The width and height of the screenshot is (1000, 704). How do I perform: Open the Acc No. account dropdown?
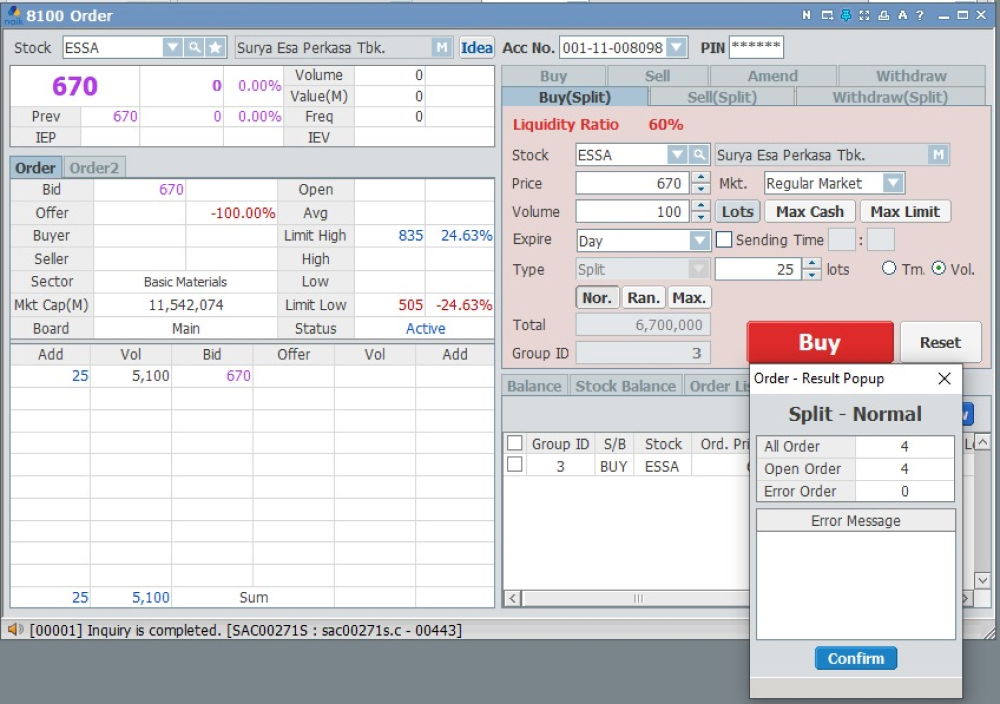[x=677, y=48]
